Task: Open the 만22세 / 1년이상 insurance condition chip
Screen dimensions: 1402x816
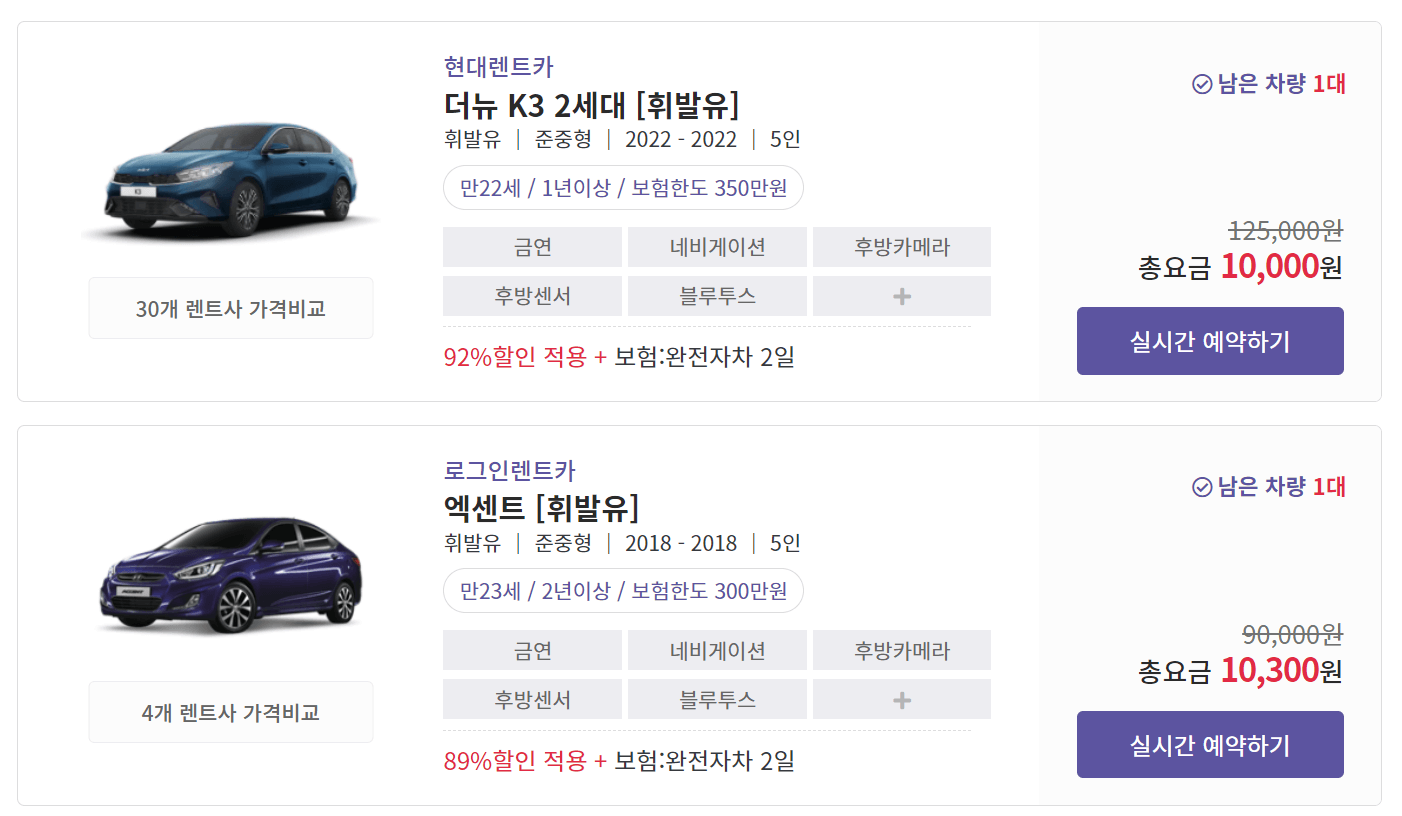Action: 623,187
